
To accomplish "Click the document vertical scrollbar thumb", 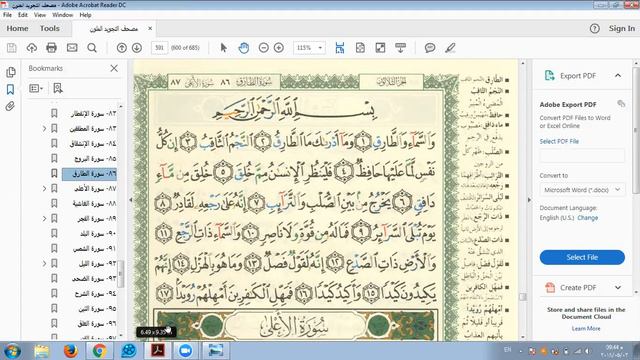I will click(522, 297).
